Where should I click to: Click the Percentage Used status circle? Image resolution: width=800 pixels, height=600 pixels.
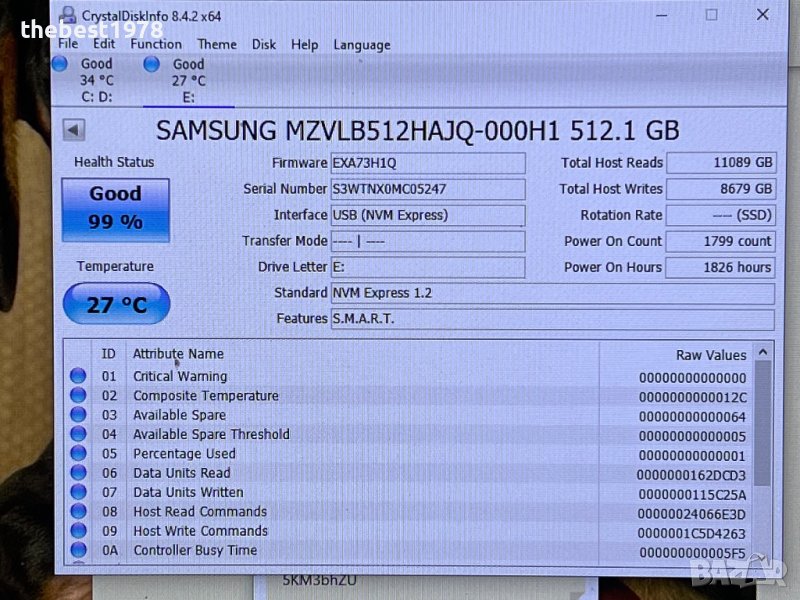78,454
